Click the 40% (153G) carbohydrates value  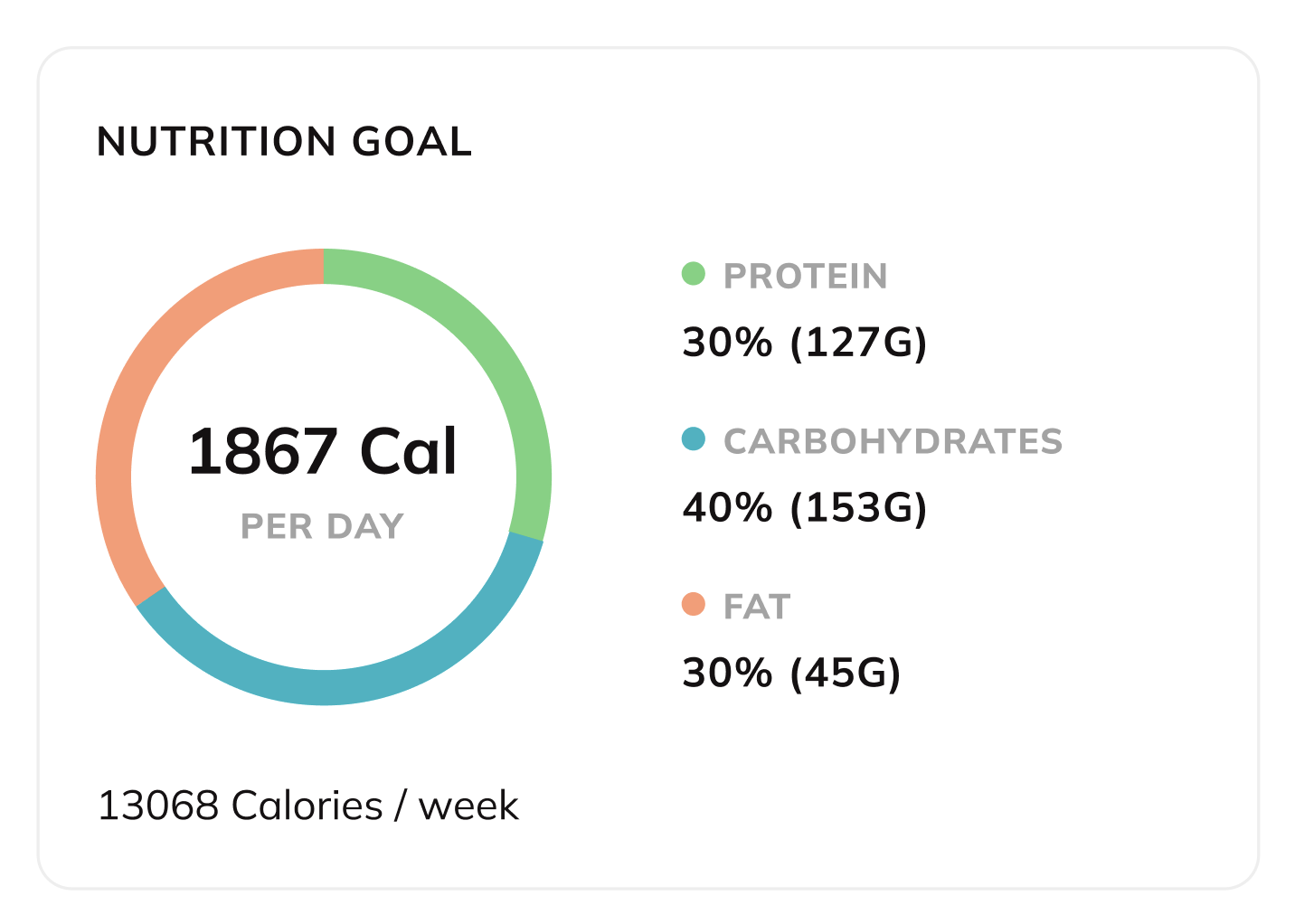[805, 508]
